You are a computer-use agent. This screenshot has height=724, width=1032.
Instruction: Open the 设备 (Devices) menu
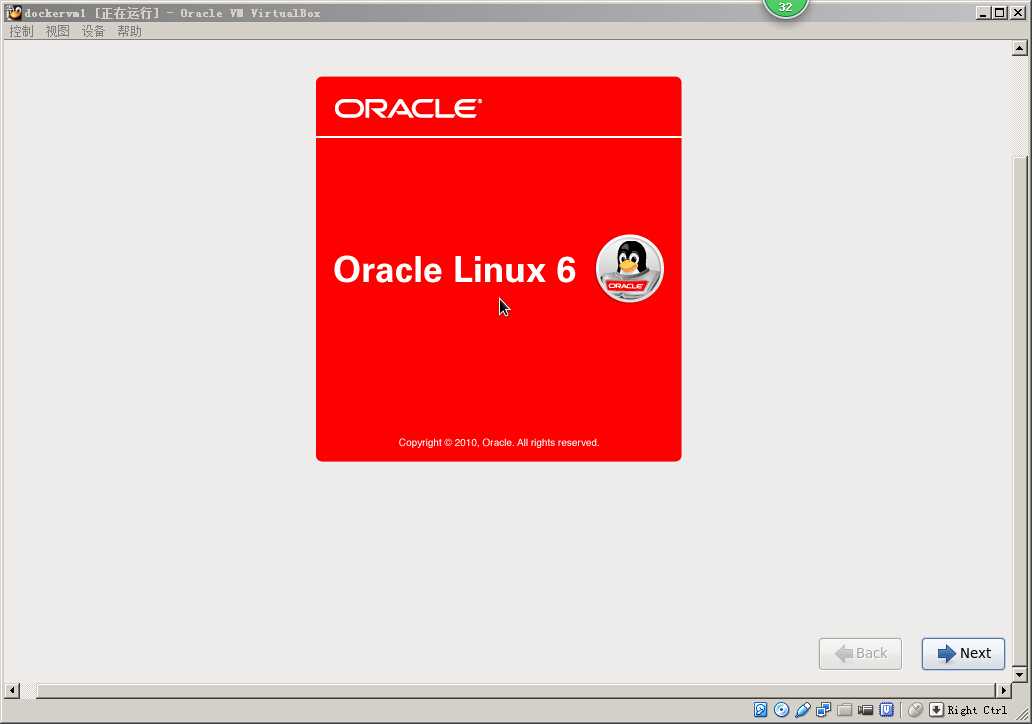click(93, 31)
